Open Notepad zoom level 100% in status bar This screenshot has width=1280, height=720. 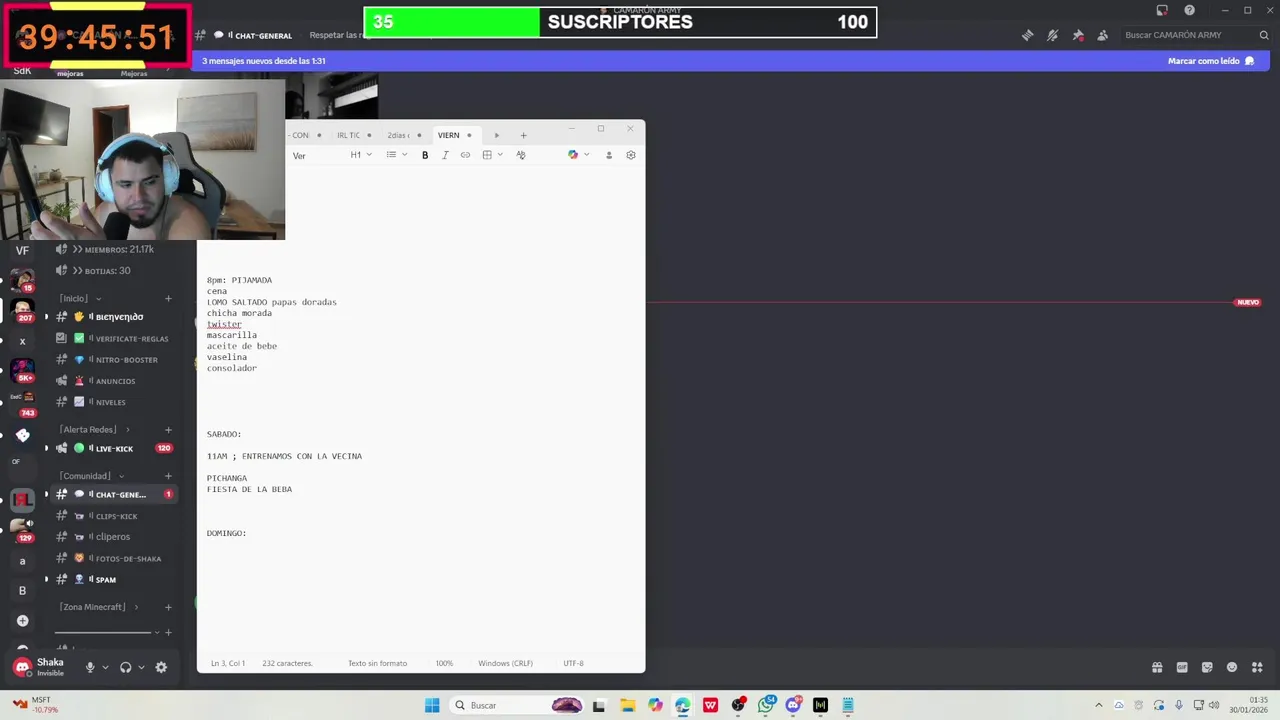[x=444, y=663]
